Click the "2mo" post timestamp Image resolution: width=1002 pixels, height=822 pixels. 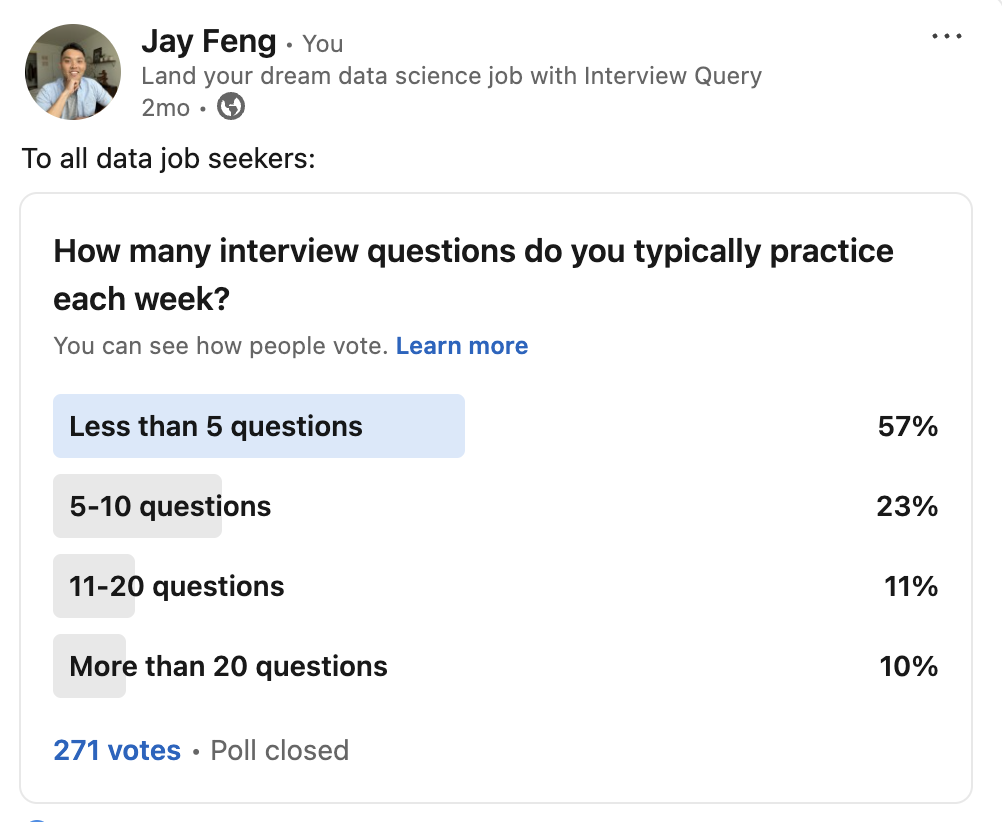click(165, 107)
